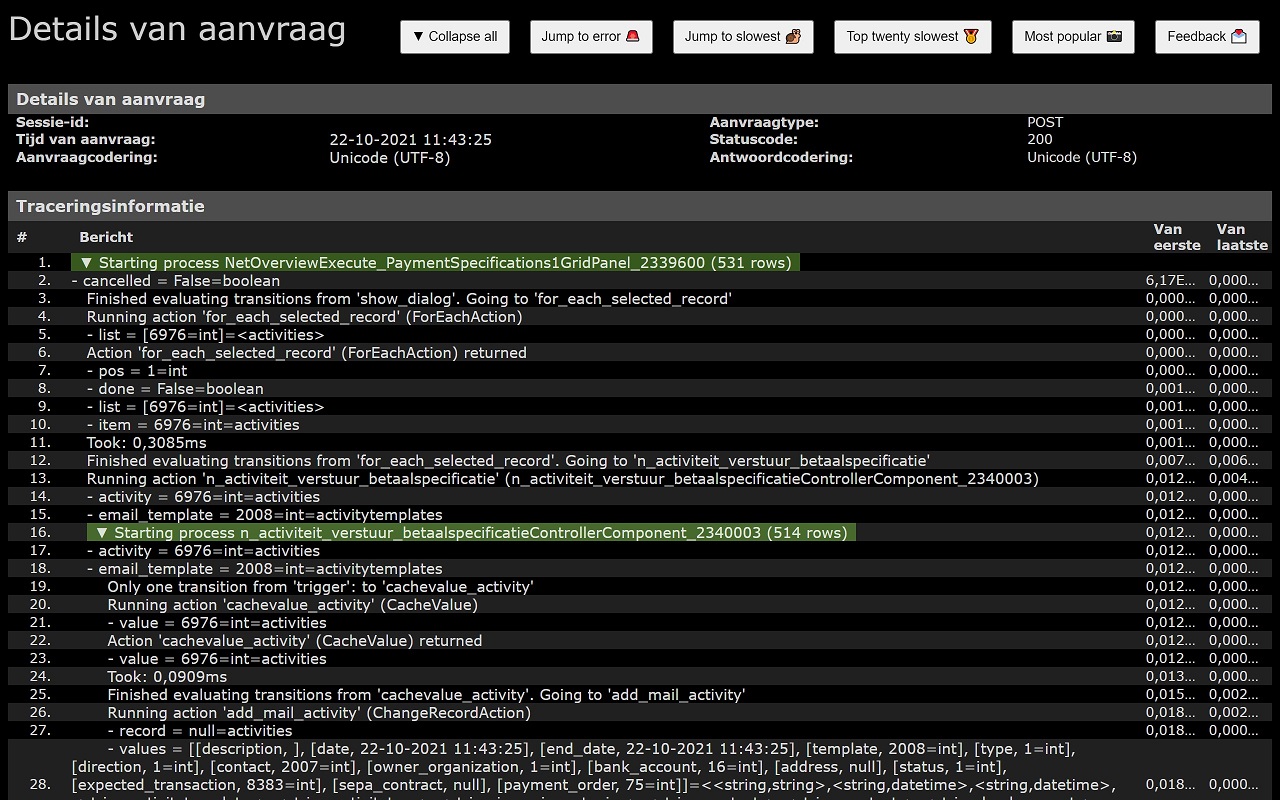Click the request time value 22-10-2021 11:43:25
The width and height of the screenshot is (1280, 800).
point(410,140)
